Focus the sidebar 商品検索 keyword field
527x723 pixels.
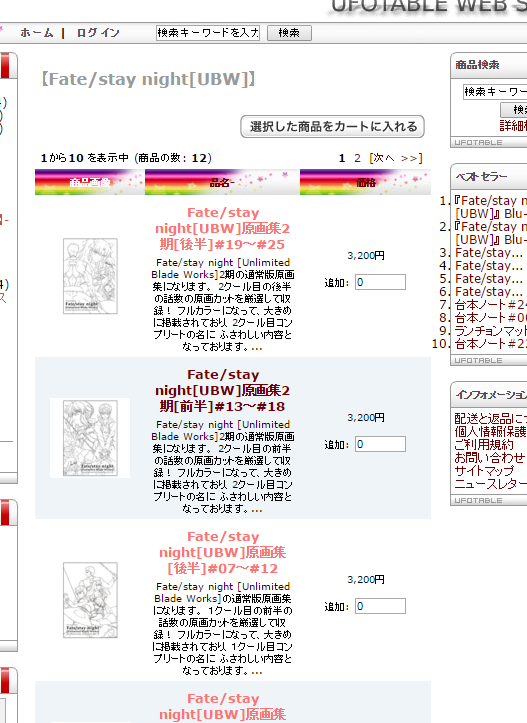tap(495, 92)
